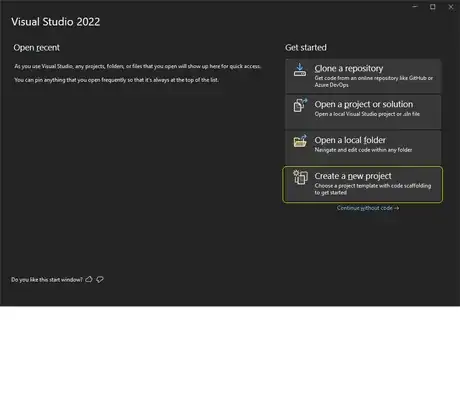This screenshot has height=410, width=460.
Task: Maximize the Visual Studio 2022 window
Action: tap(433, 7)
